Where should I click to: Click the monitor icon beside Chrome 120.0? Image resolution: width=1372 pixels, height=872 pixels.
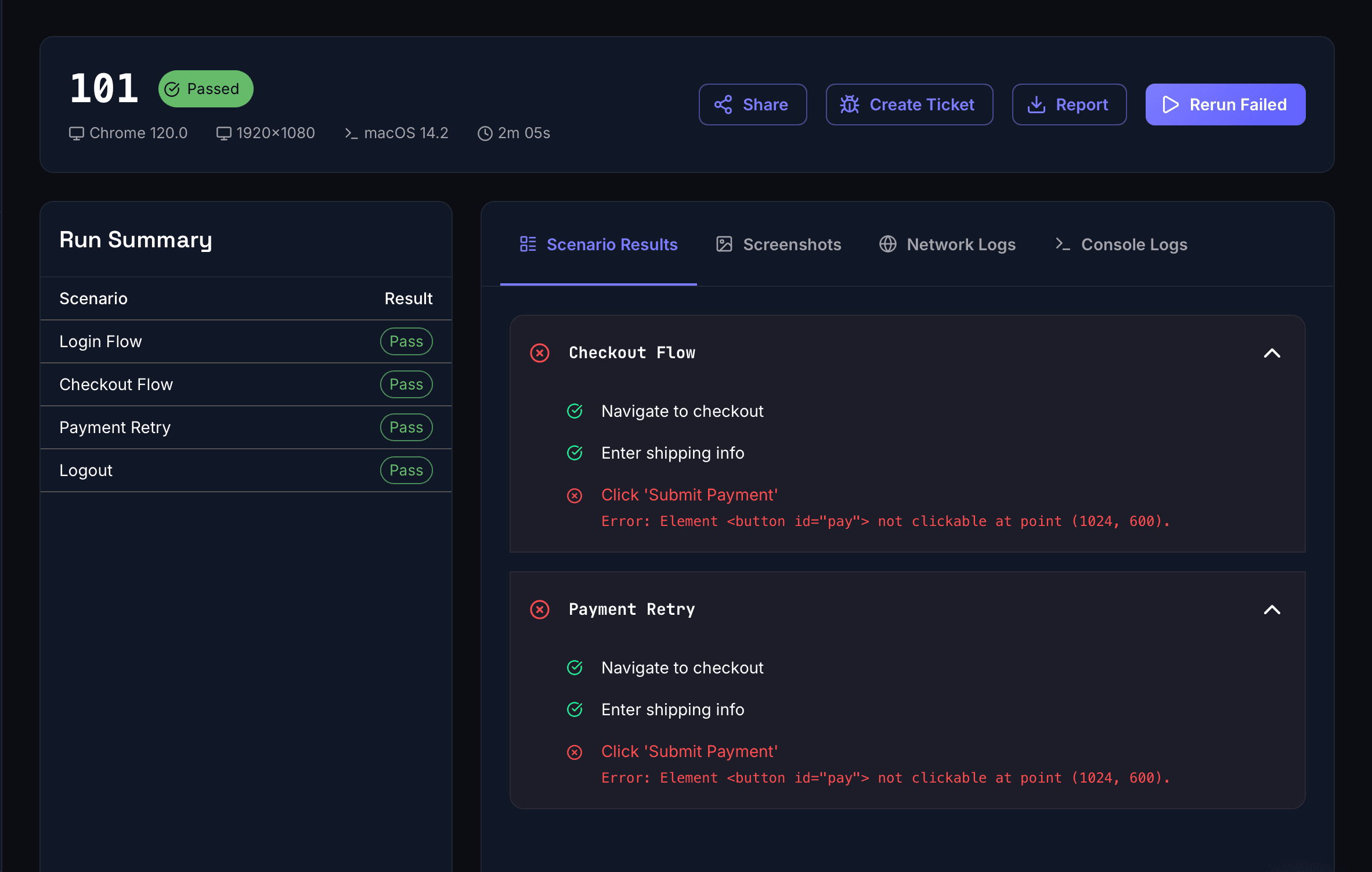click(76, 134)
